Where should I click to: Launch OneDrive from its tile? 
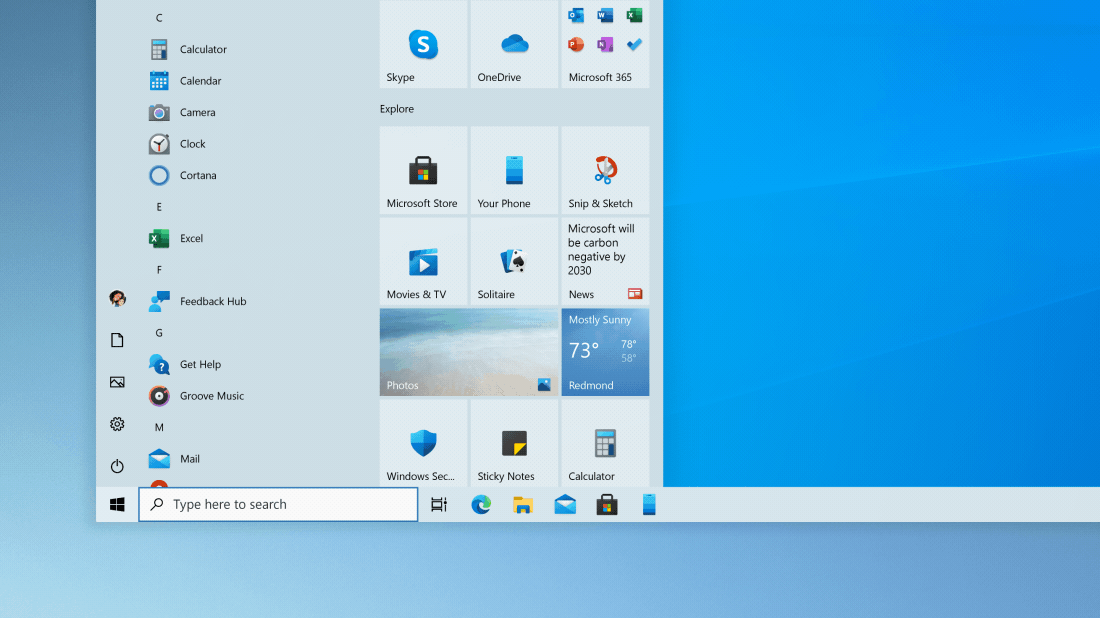pos(513,44)
